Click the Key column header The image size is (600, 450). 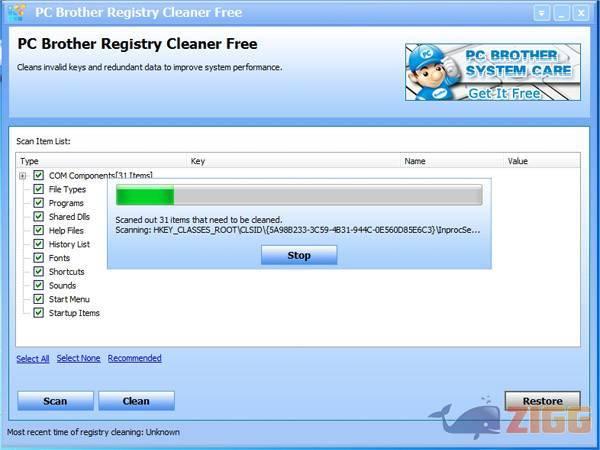pyautogui.click(x=295, y=161)
